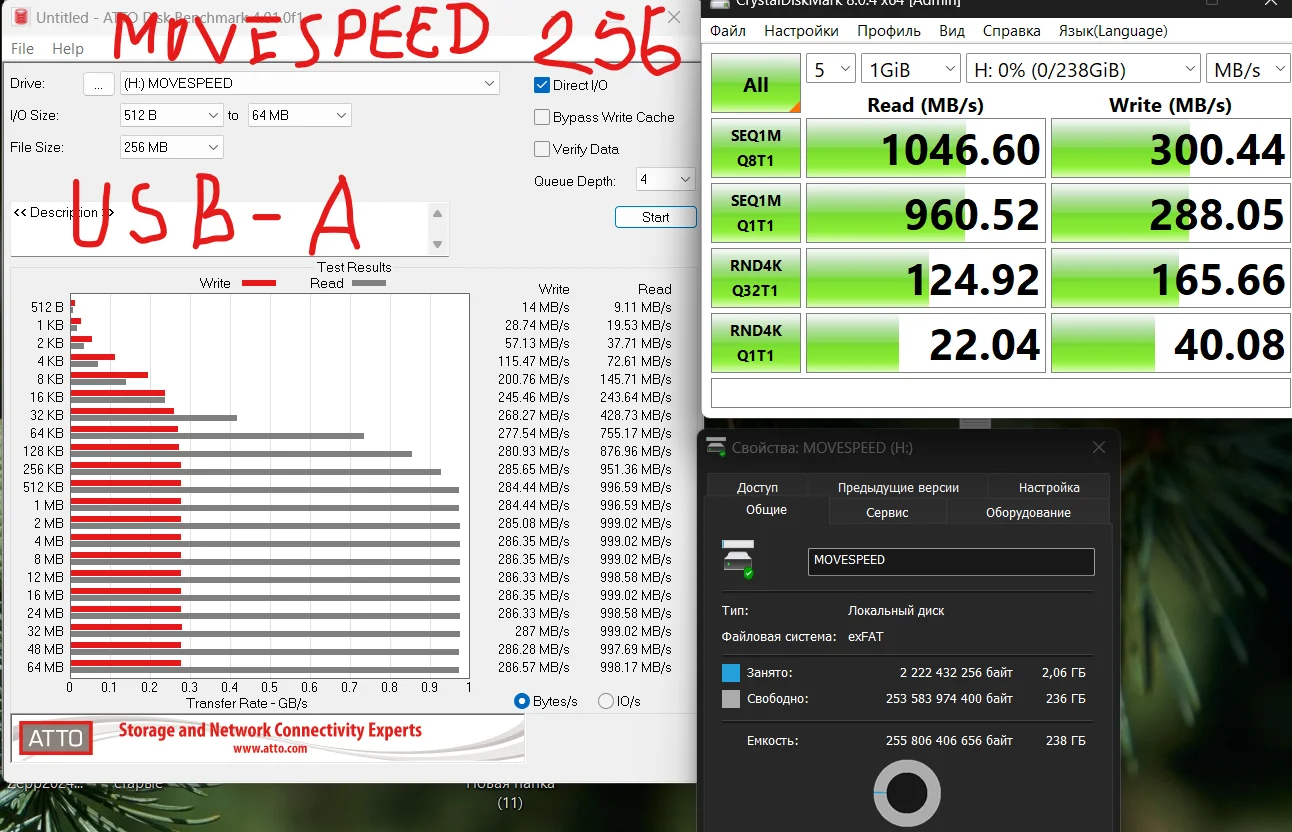Click the exFAT file system value
This screenshot has height=832, width=1292.
[x=866, y=636]
